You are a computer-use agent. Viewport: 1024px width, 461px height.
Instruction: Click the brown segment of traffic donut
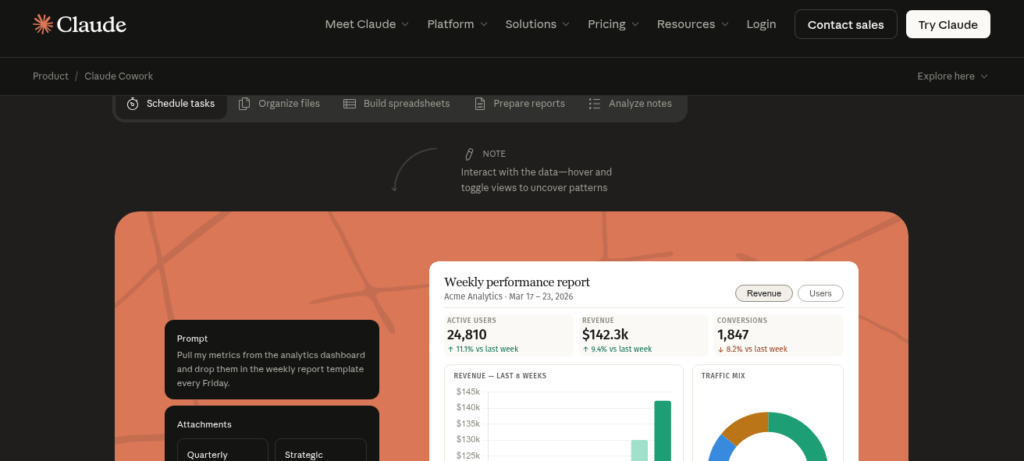[x=747, y=426]
